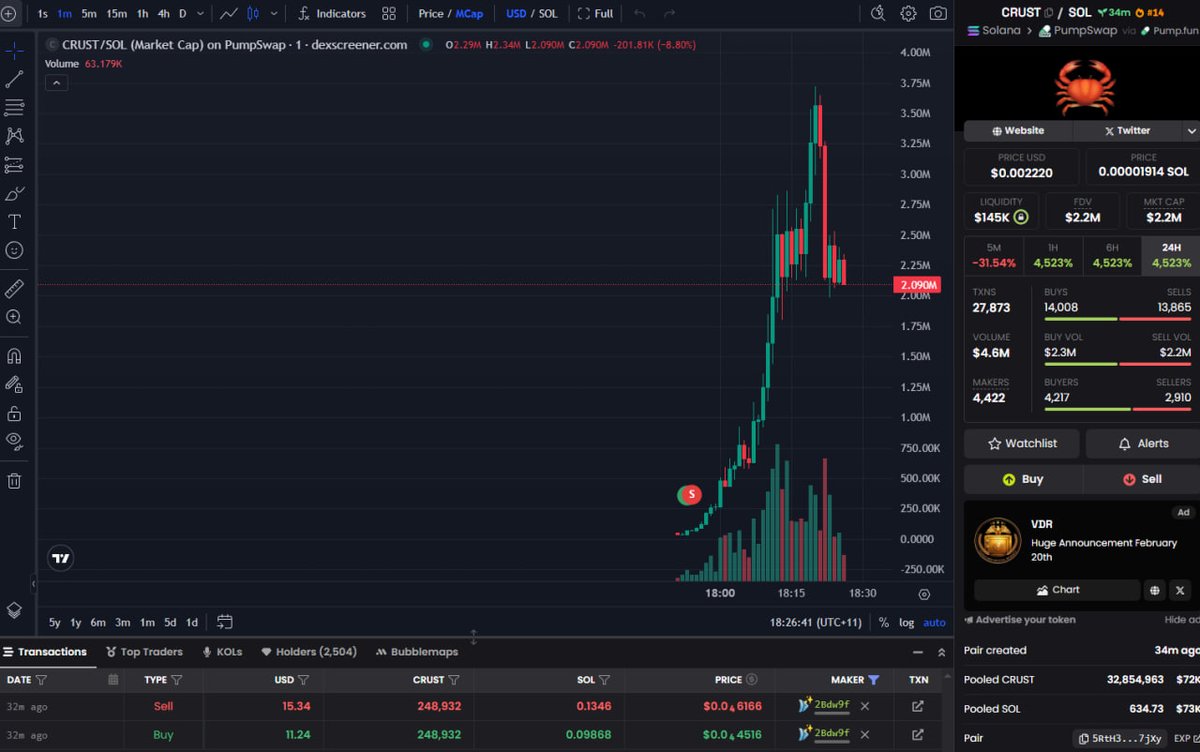Open the DATE column filter

(41, 680)
